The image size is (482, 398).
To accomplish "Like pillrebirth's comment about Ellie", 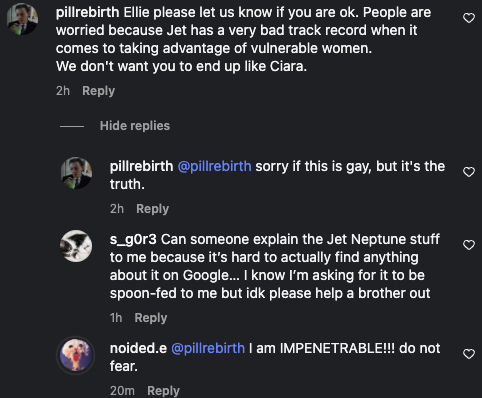I will coord(469,18).
